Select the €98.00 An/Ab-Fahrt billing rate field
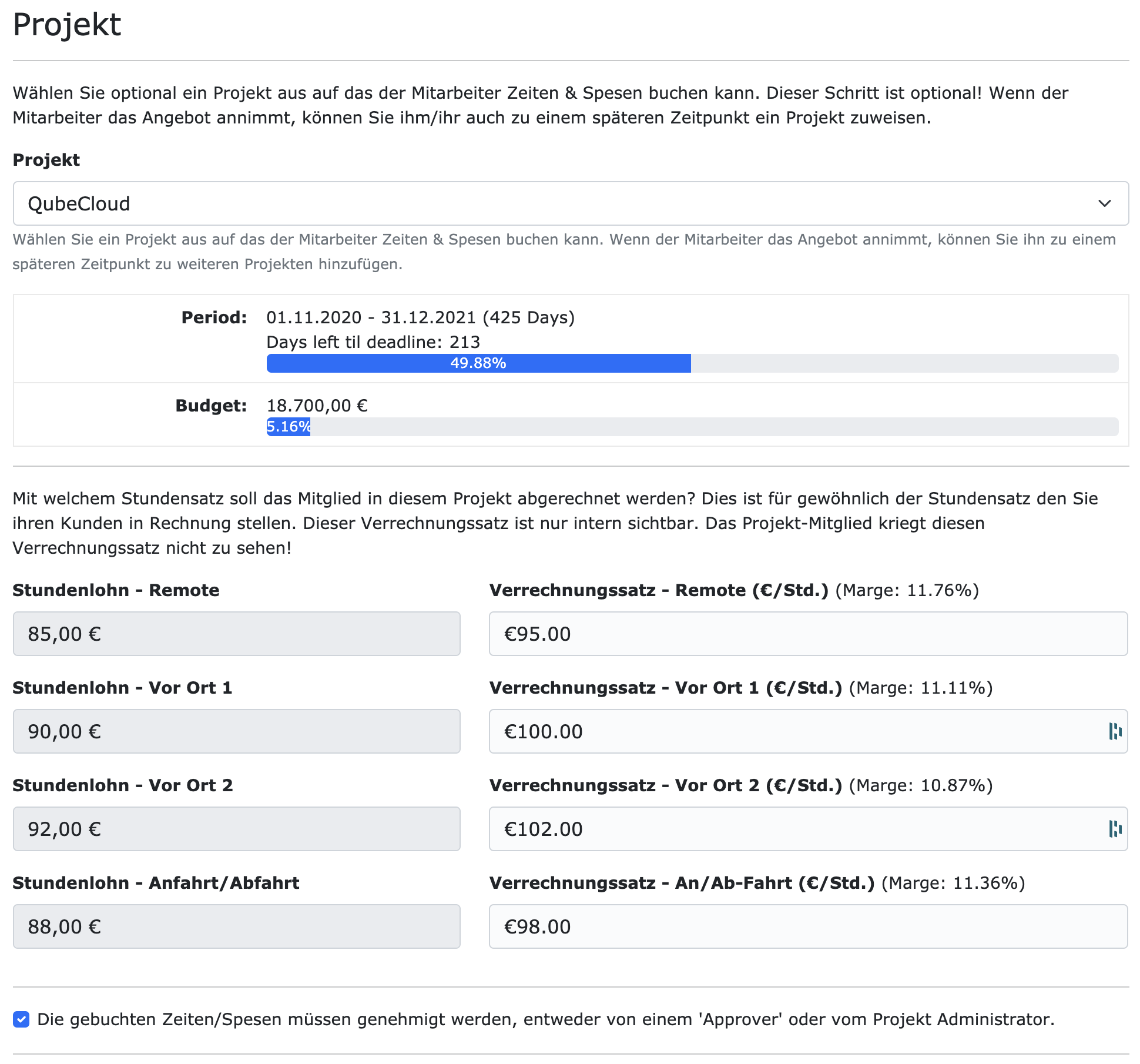 point(805,926)
